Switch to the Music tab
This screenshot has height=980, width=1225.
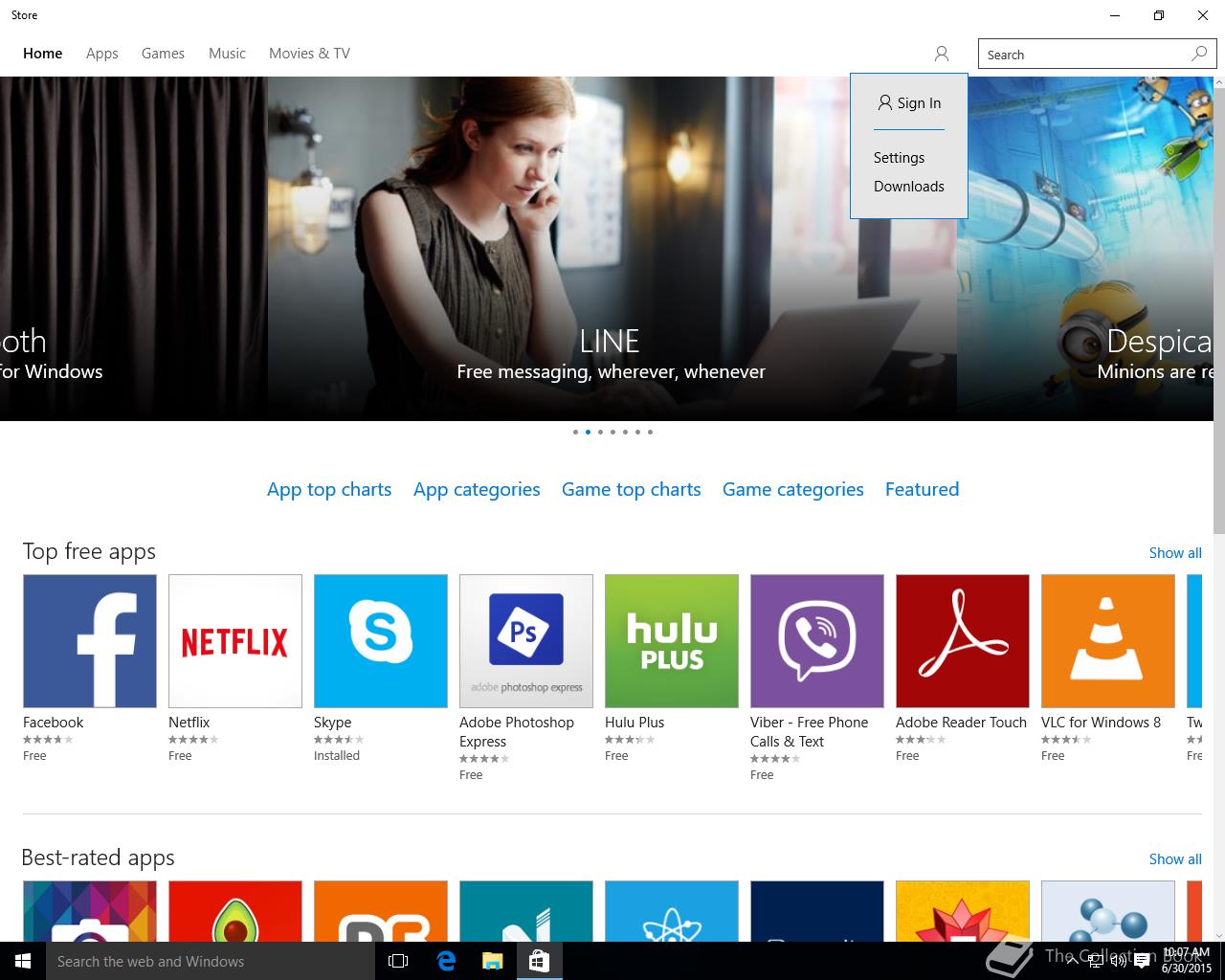click(228, 54)
